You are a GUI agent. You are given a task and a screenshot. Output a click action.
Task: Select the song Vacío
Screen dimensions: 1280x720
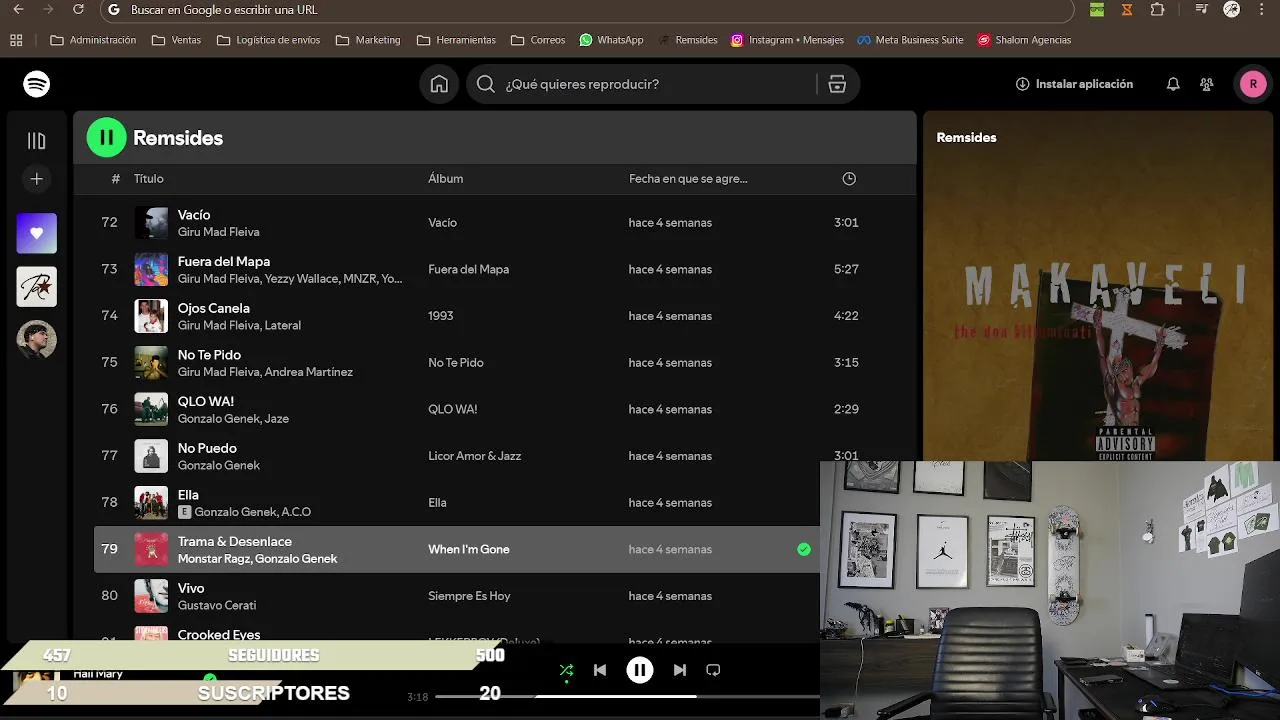(194, 215)
